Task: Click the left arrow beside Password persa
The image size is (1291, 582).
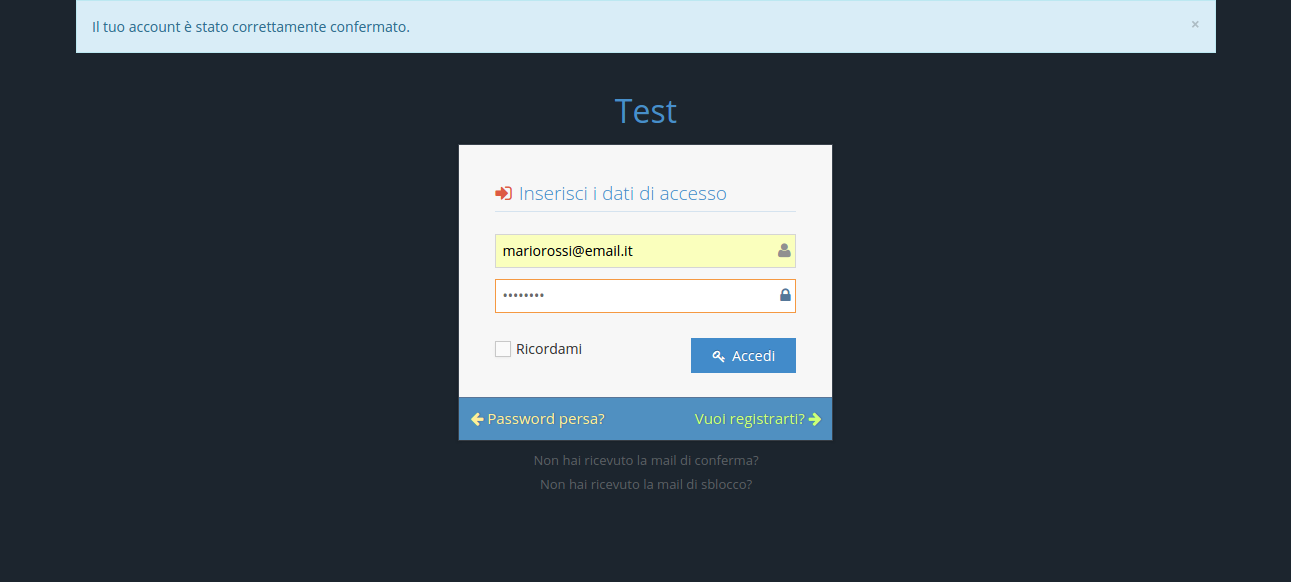Action: 477,419
